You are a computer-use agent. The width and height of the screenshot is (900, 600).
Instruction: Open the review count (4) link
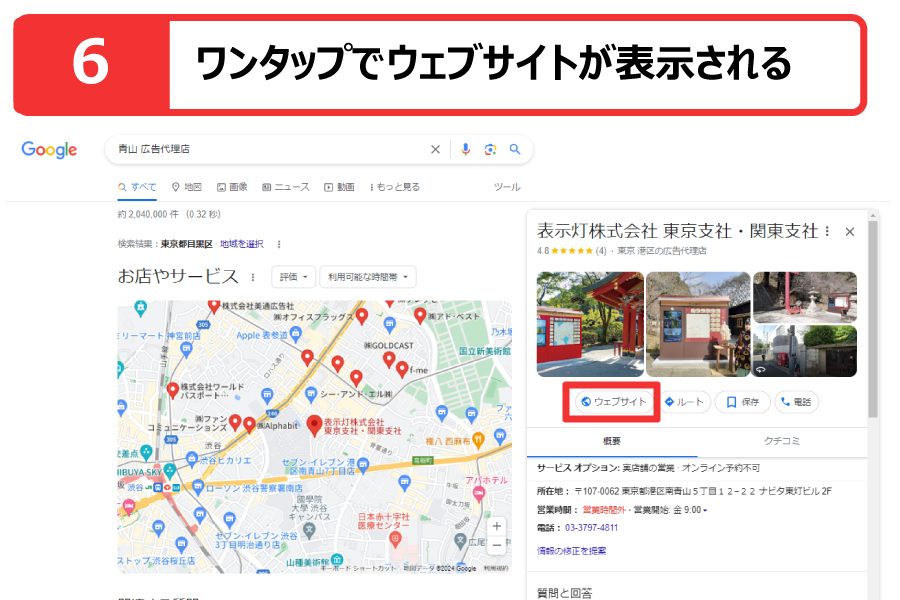[x=600, y=251]
